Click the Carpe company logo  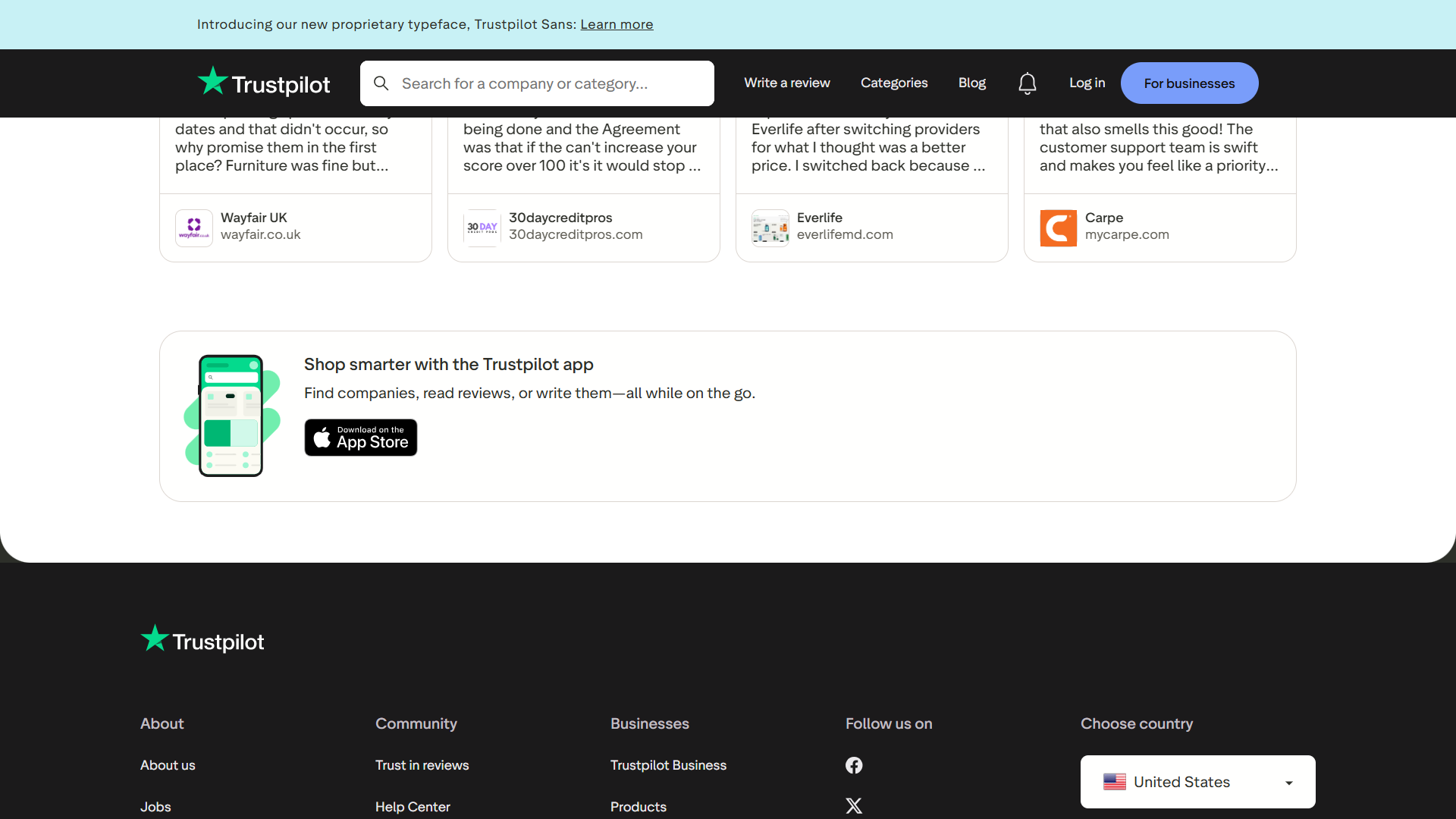(x=1059, y=227)
